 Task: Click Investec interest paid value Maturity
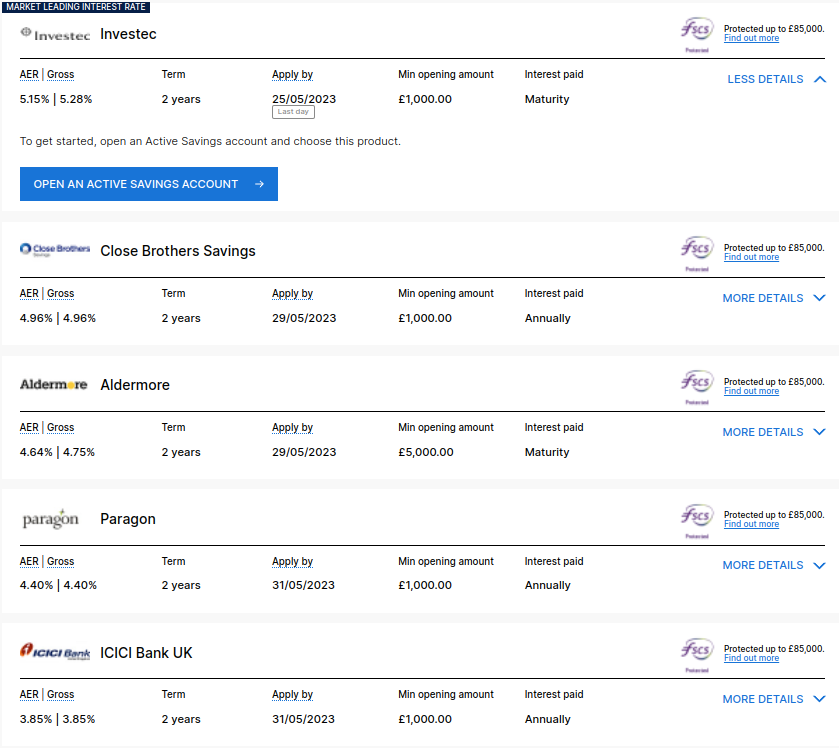coord(547,99)
